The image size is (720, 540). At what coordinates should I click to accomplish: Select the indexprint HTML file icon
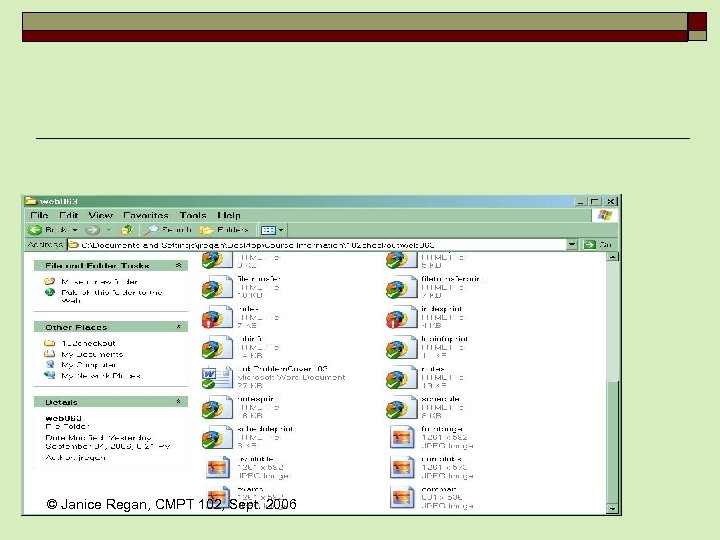tap(402, 318)
